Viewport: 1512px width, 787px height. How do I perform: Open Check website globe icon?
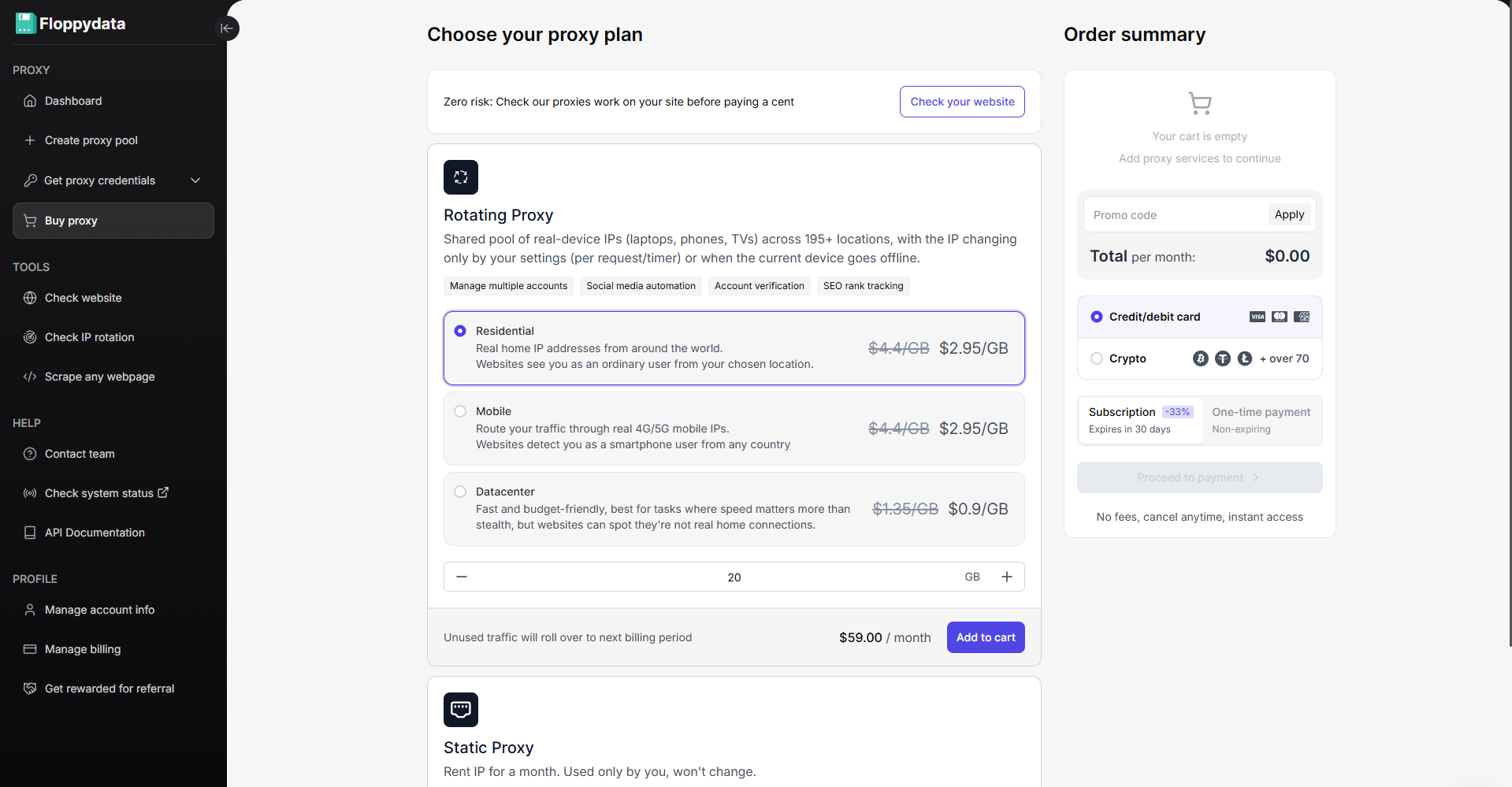pyautogui.click(x=30, y=298)
